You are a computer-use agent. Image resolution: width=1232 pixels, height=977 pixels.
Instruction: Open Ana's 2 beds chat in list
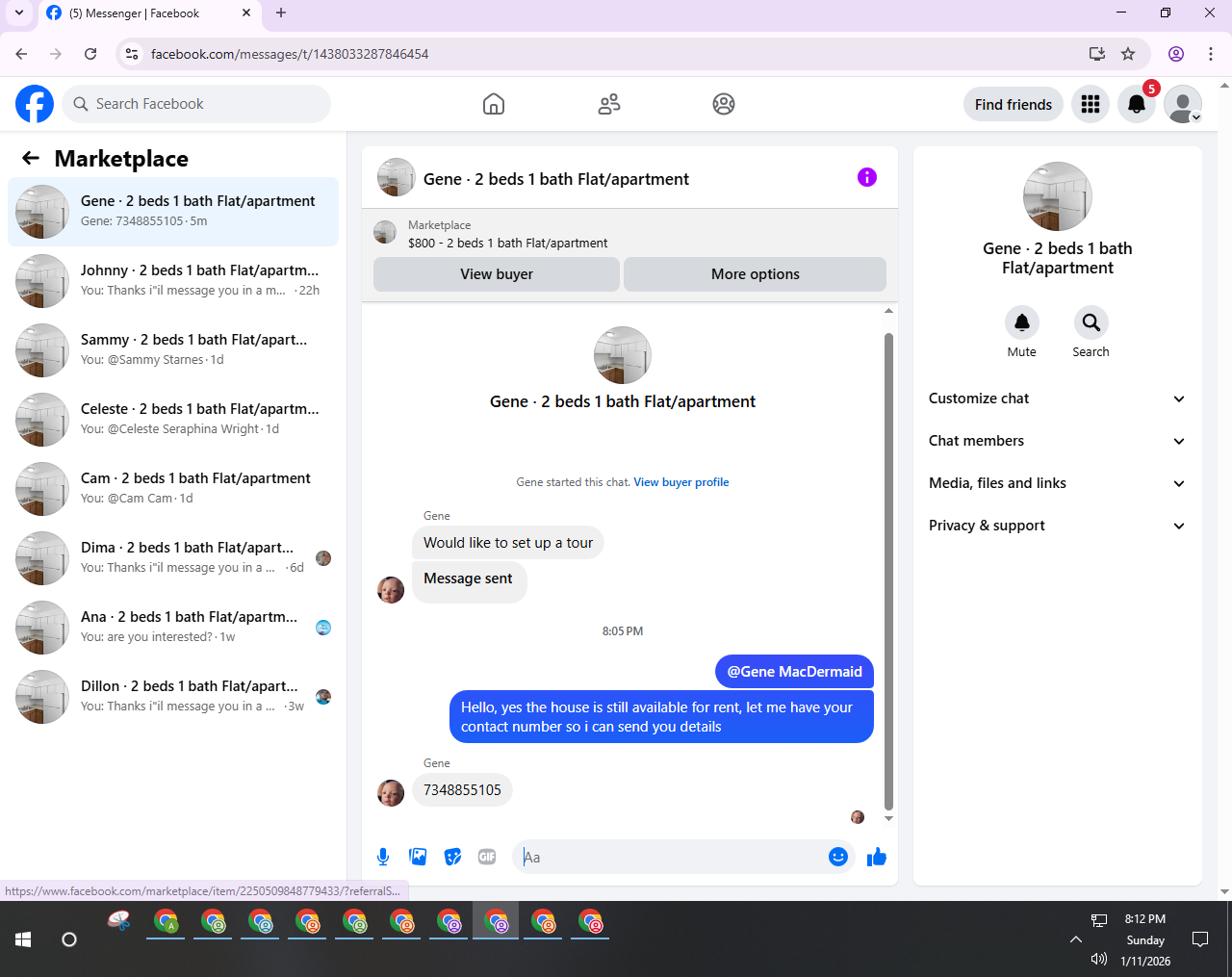tap(173, 628)
